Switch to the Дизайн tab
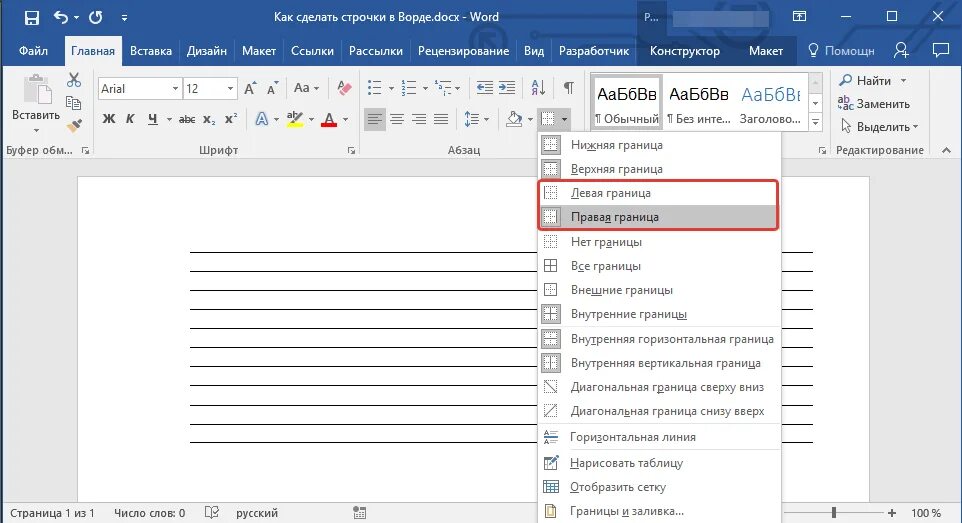962x523 pixels. pos(207,51)
